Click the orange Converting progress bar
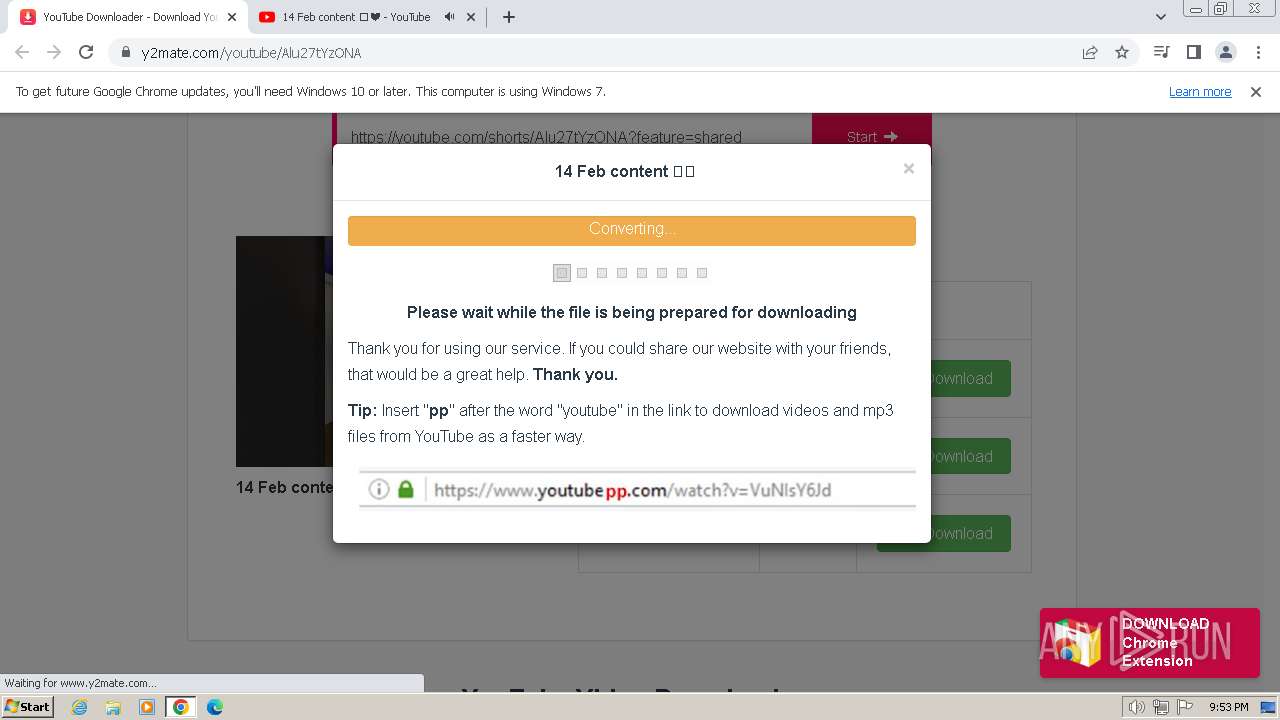This screenshot has width=1280, height=720. 632,230
